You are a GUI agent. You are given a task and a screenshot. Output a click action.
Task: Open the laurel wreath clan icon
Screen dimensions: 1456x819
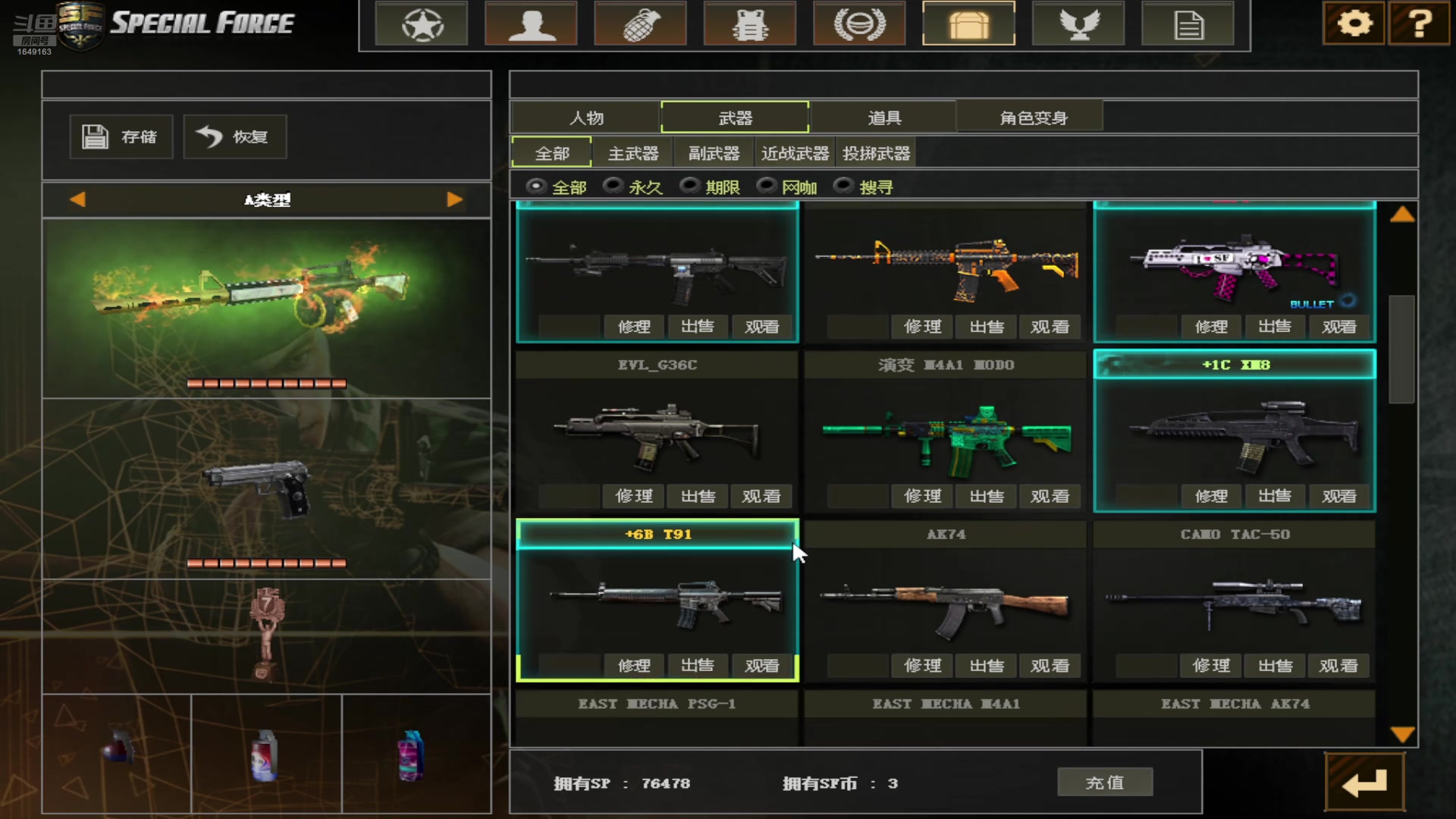[859, 24]
